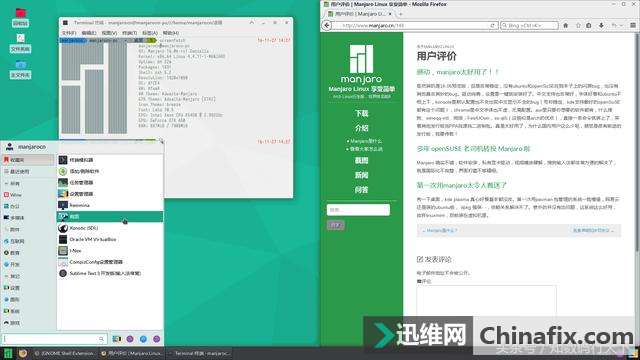Click the Bing search box in Firefox

click(529, 25)
